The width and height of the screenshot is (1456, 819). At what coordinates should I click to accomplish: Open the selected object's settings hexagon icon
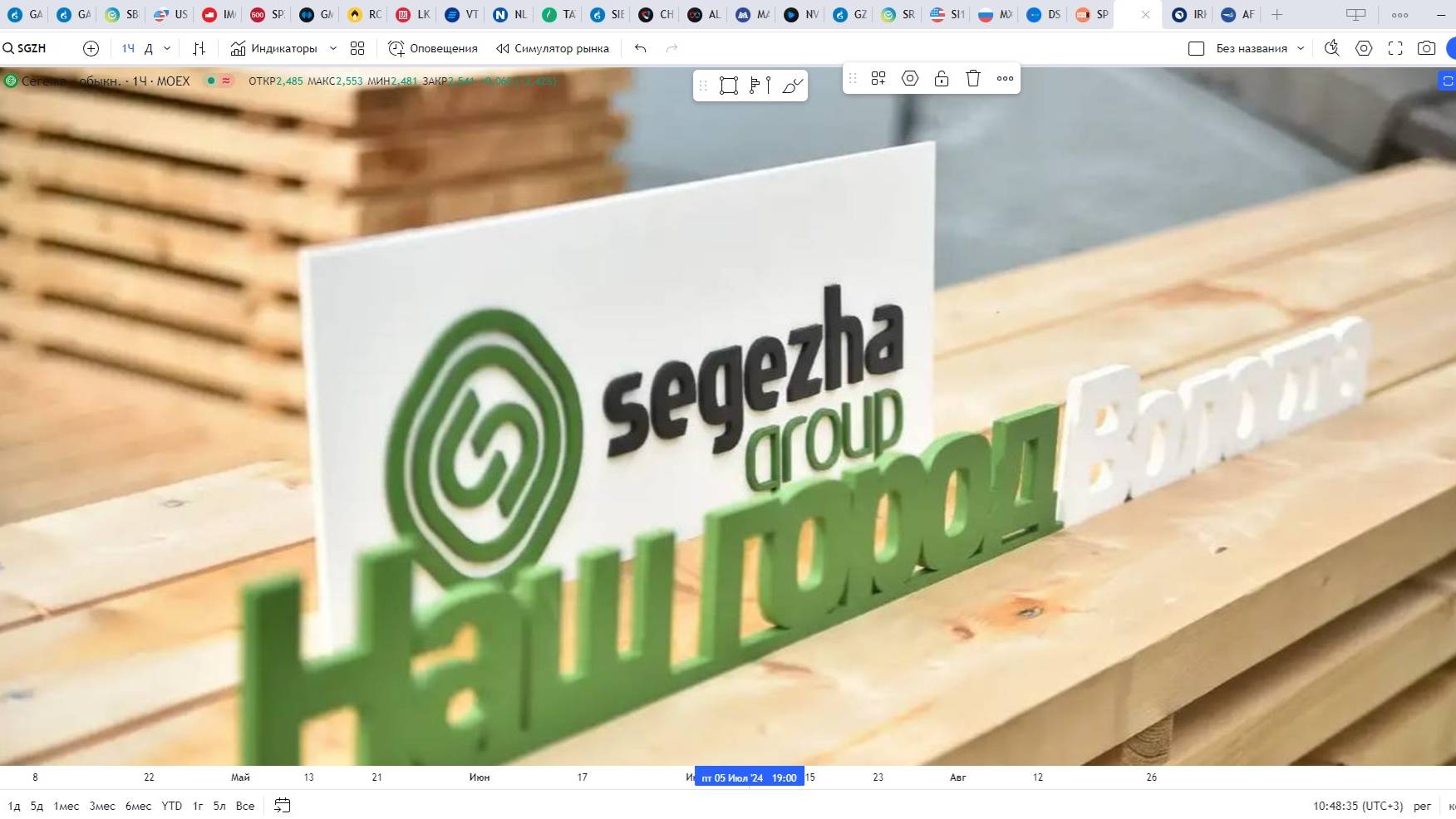910,78
